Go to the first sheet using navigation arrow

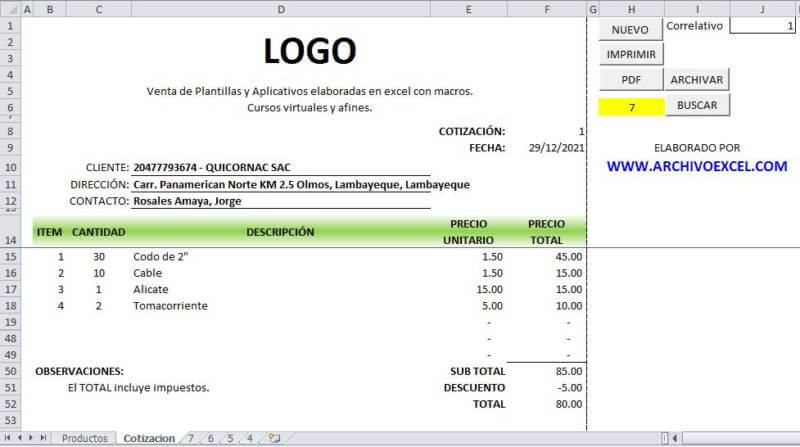click(8, 438)
